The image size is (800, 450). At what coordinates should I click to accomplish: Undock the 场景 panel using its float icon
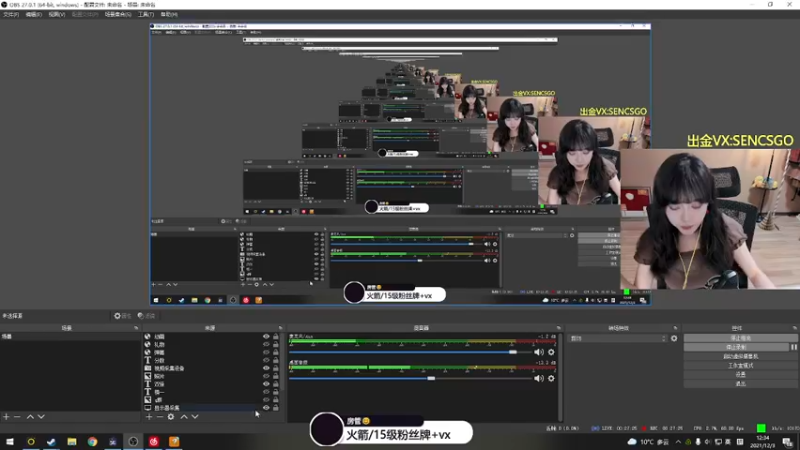[x=136, y=328]
